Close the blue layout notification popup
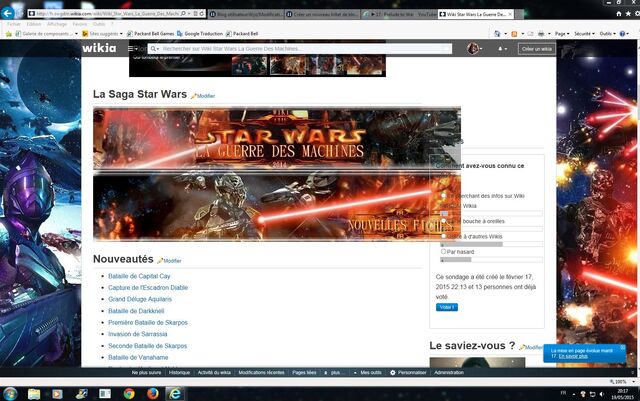 click(622, 348)
